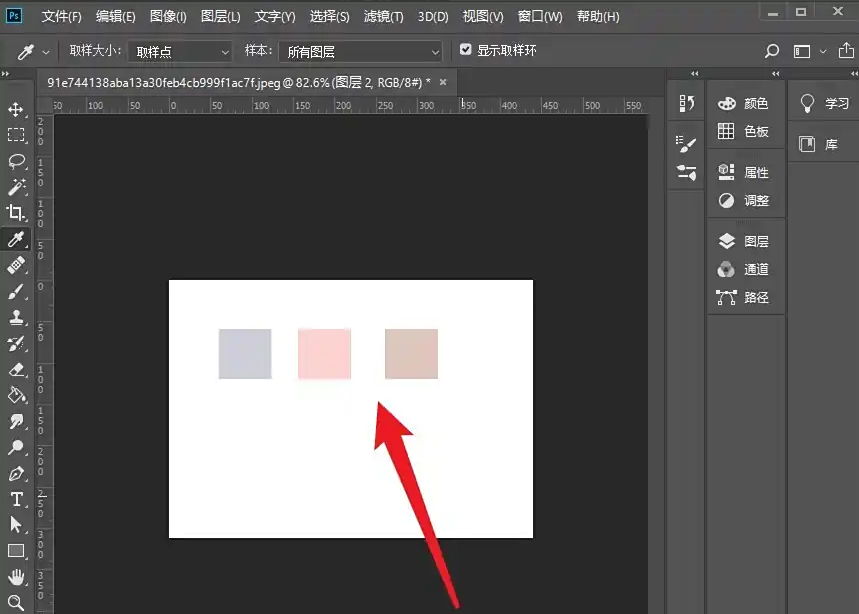859x614 pixels.
Task: Select the Rectangular Marquee tool
Action: point(16,135)
